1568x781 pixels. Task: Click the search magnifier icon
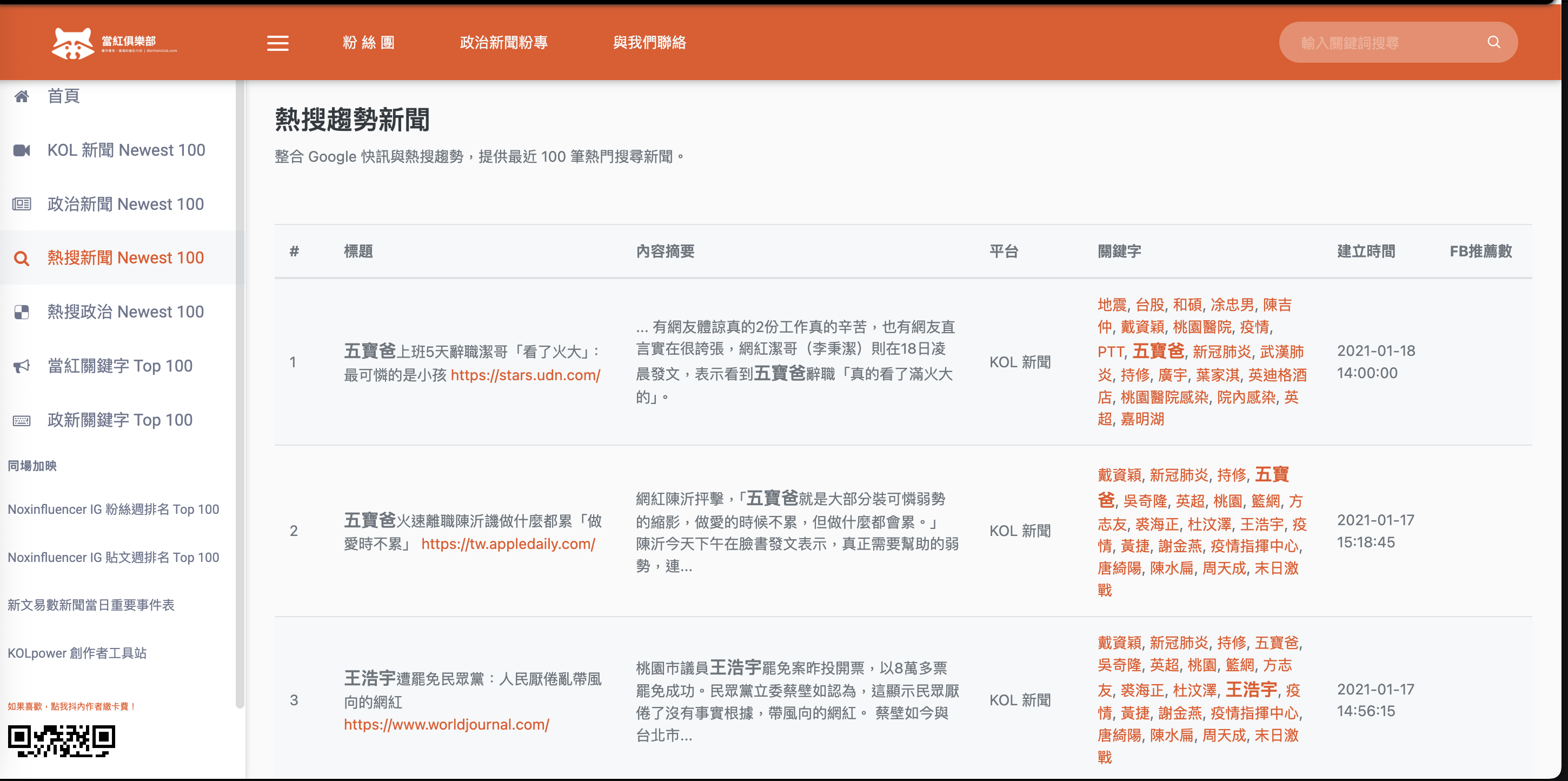pyautogui.click(x=1493, y=42)
